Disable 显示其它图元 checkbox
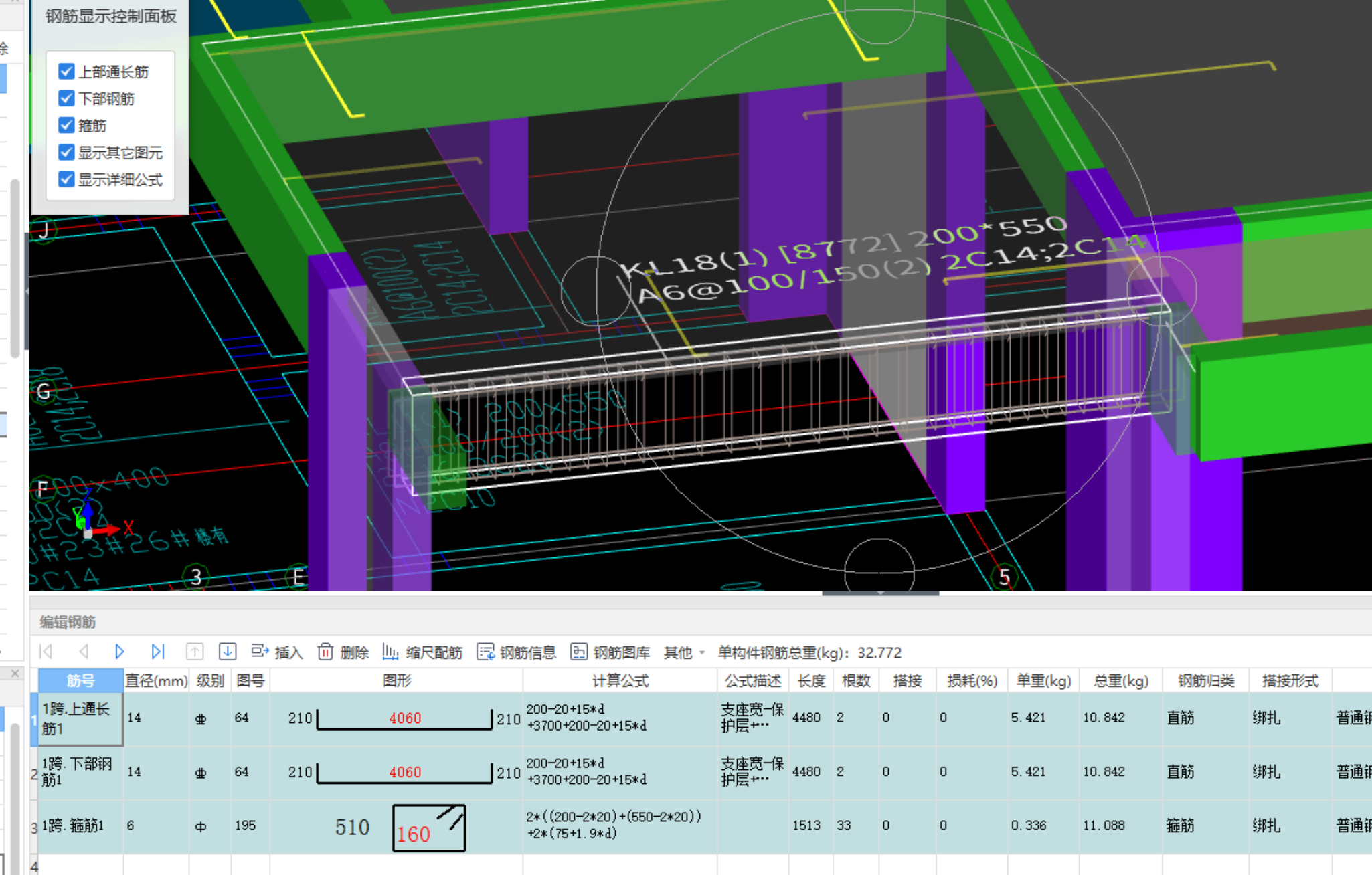The image size is (1372, 875). pos(66,152)
